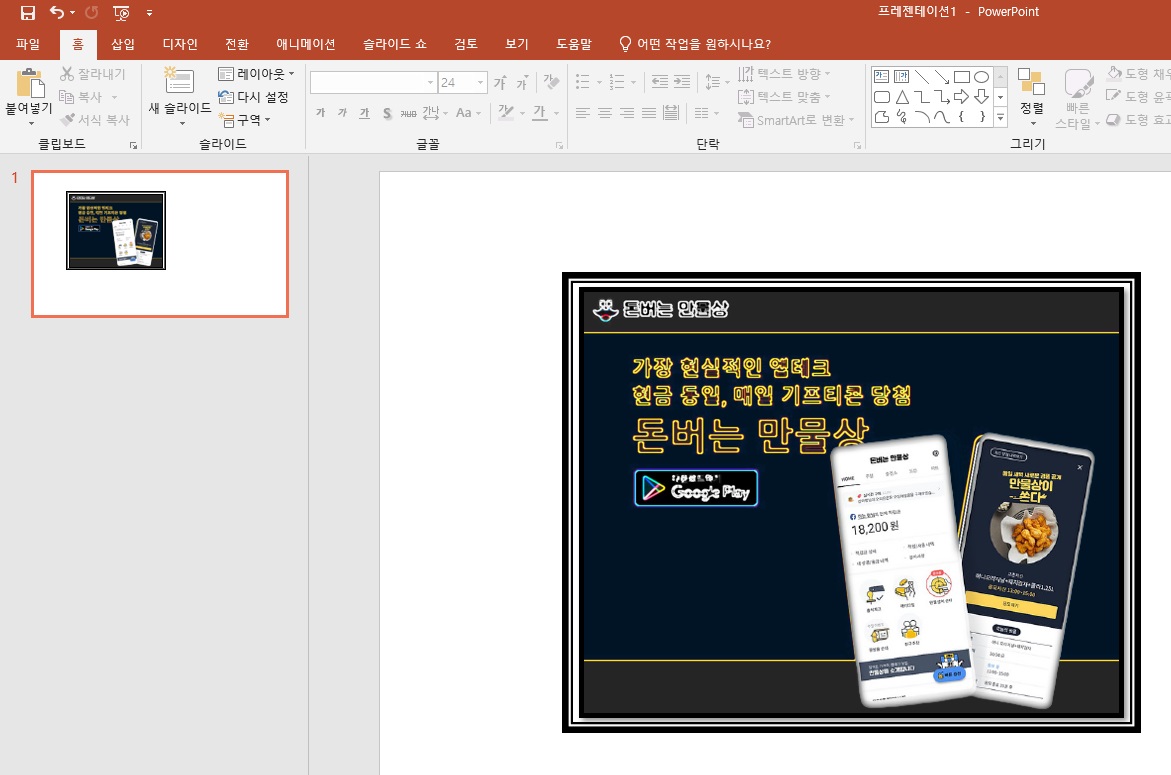Toggle align text left

click(583, 113)
